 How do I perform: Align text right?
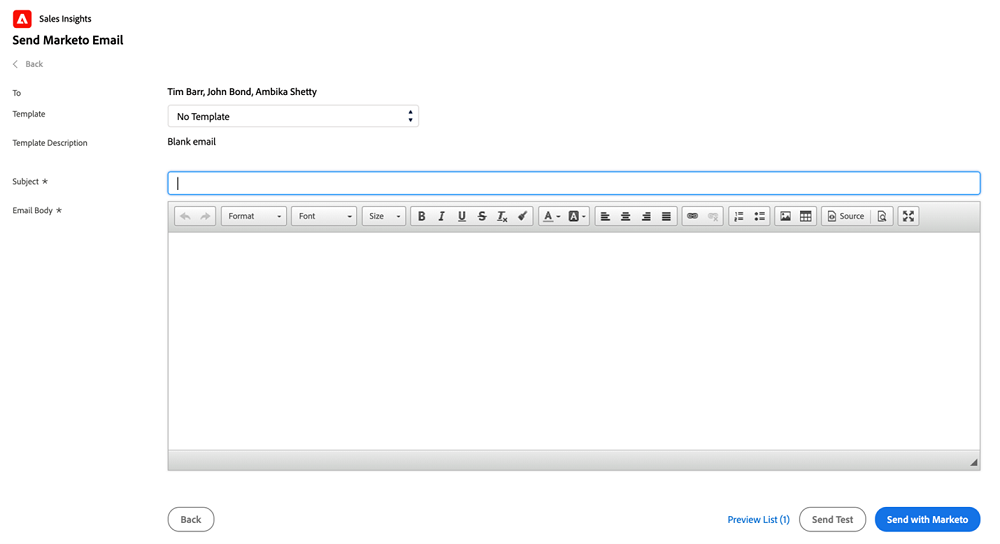coord(646,216)
